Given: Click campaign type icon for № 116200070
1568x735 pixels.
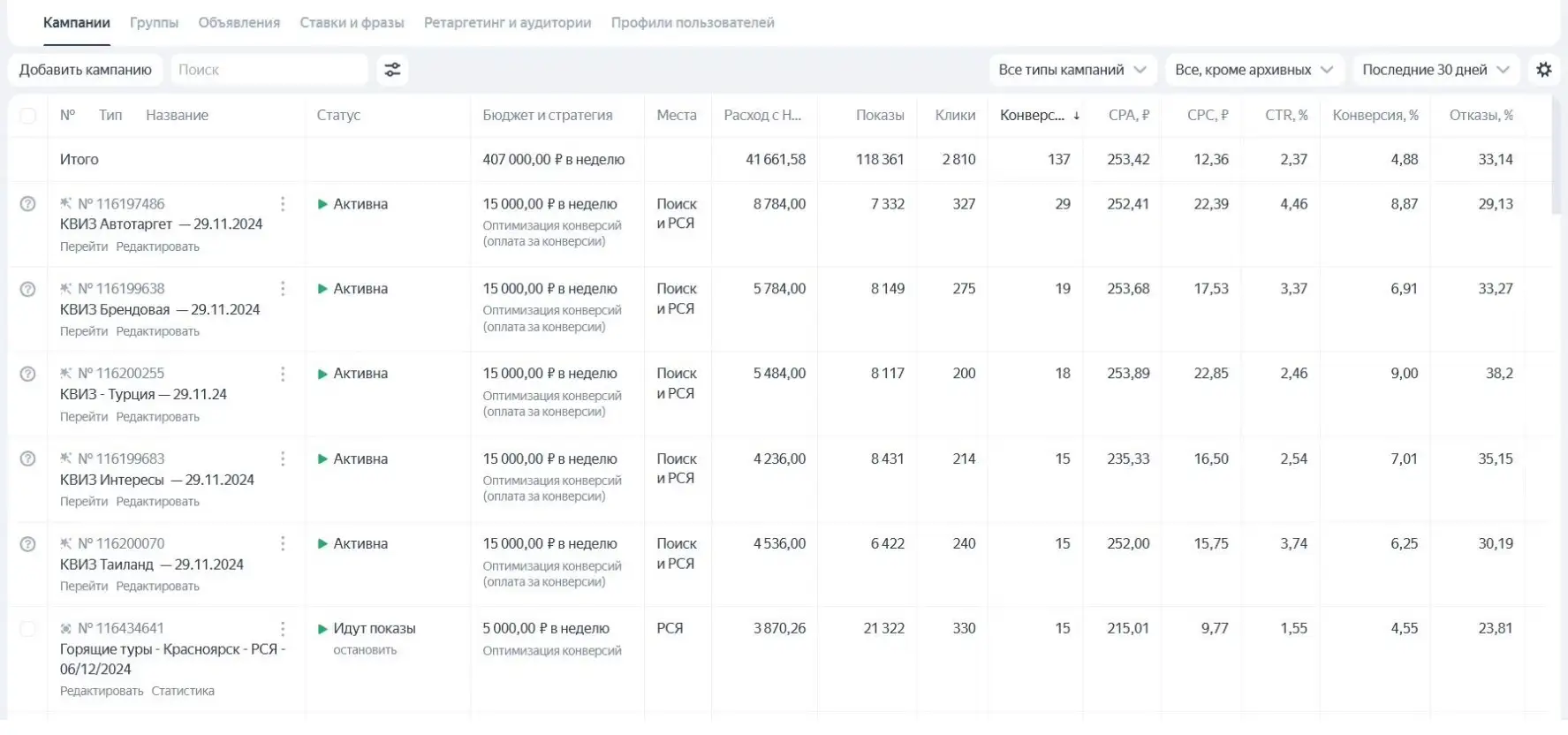Looking at the screenshot, I should [65, 542].
